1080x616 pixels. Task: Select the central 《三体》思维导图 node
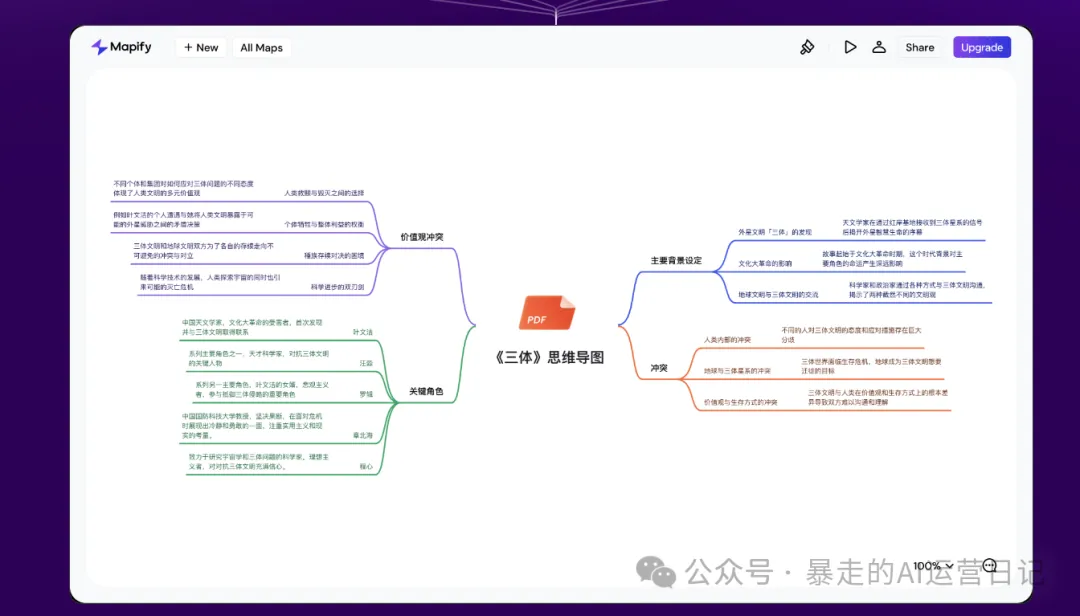coord(549,357)
